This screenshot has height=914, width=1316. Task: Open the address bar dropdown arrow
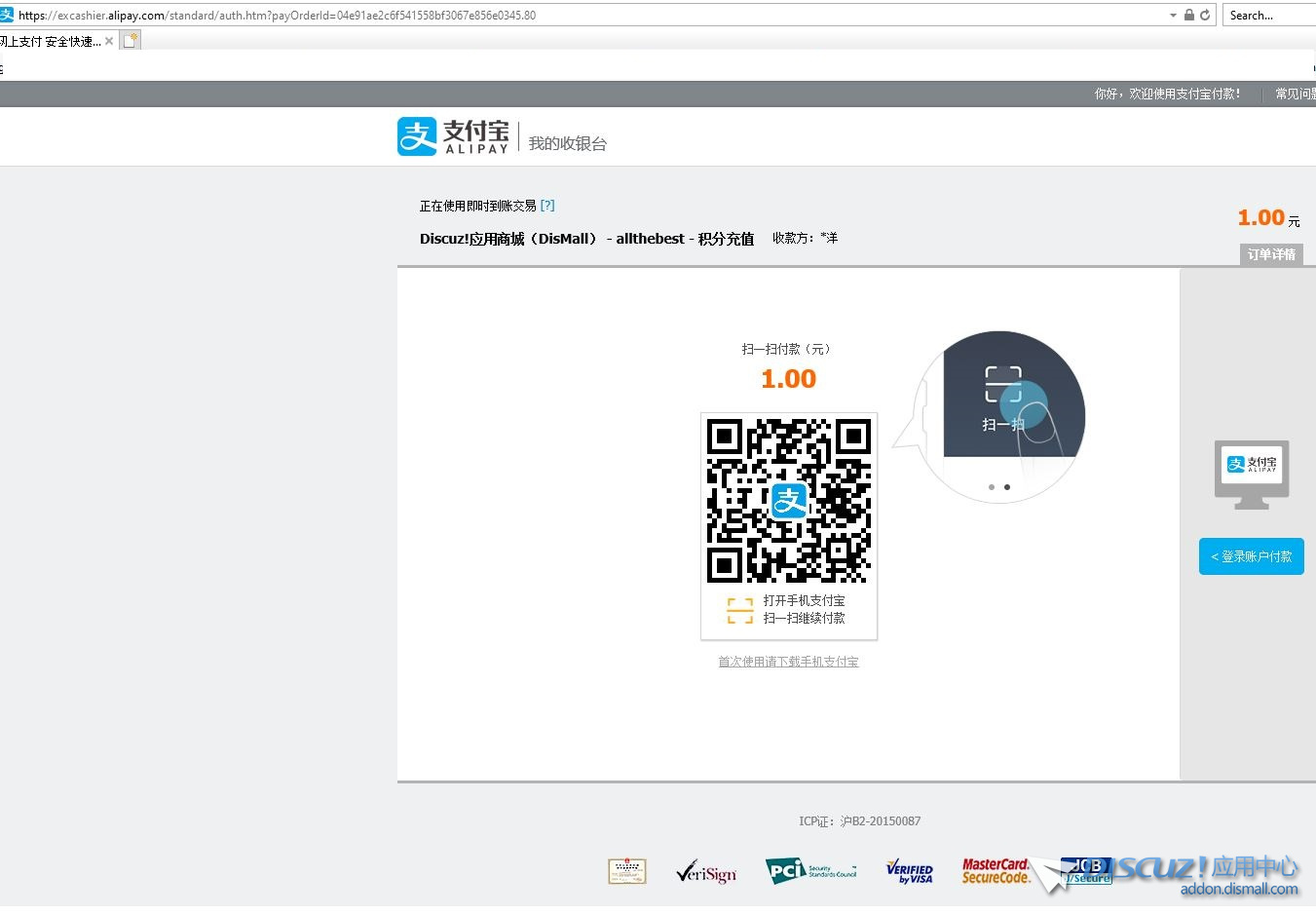coord(1173,15)
